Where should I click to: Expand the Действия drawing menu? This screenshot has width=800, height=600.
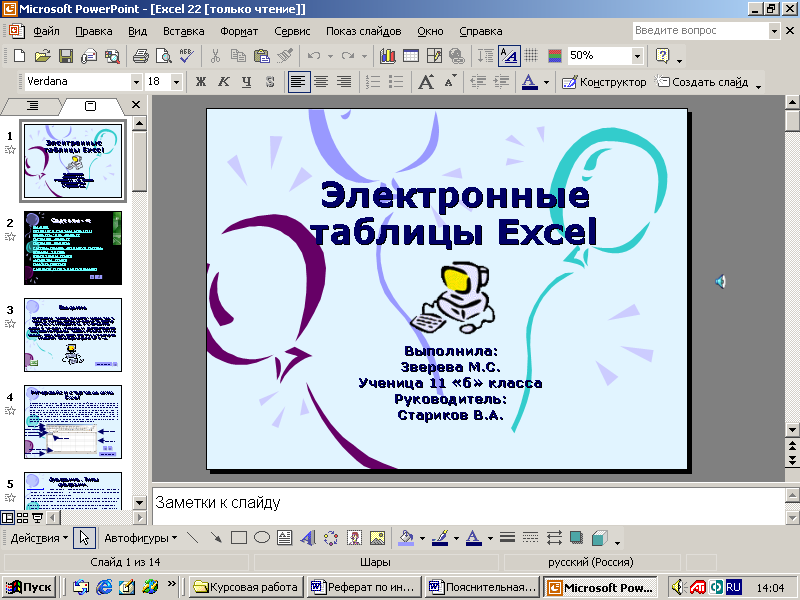(39, 538)
